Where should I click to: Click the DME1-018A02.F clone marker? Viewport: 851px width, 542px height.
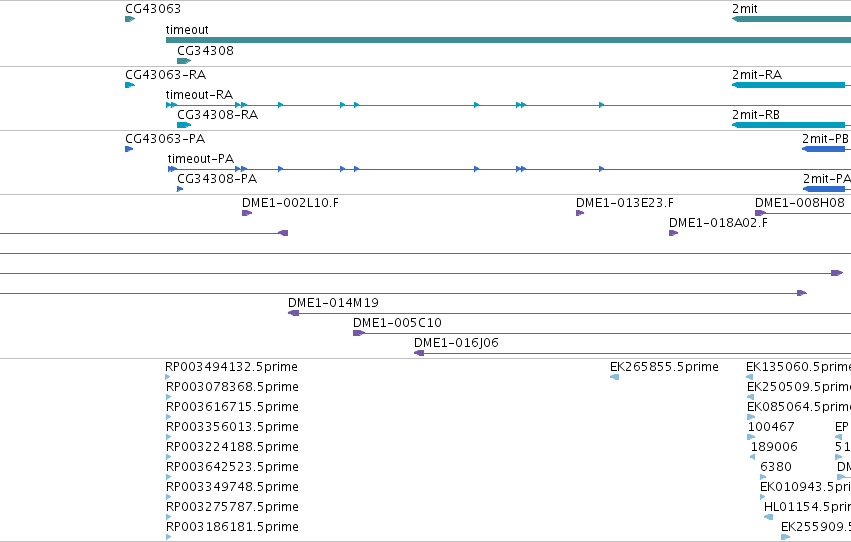674,233
